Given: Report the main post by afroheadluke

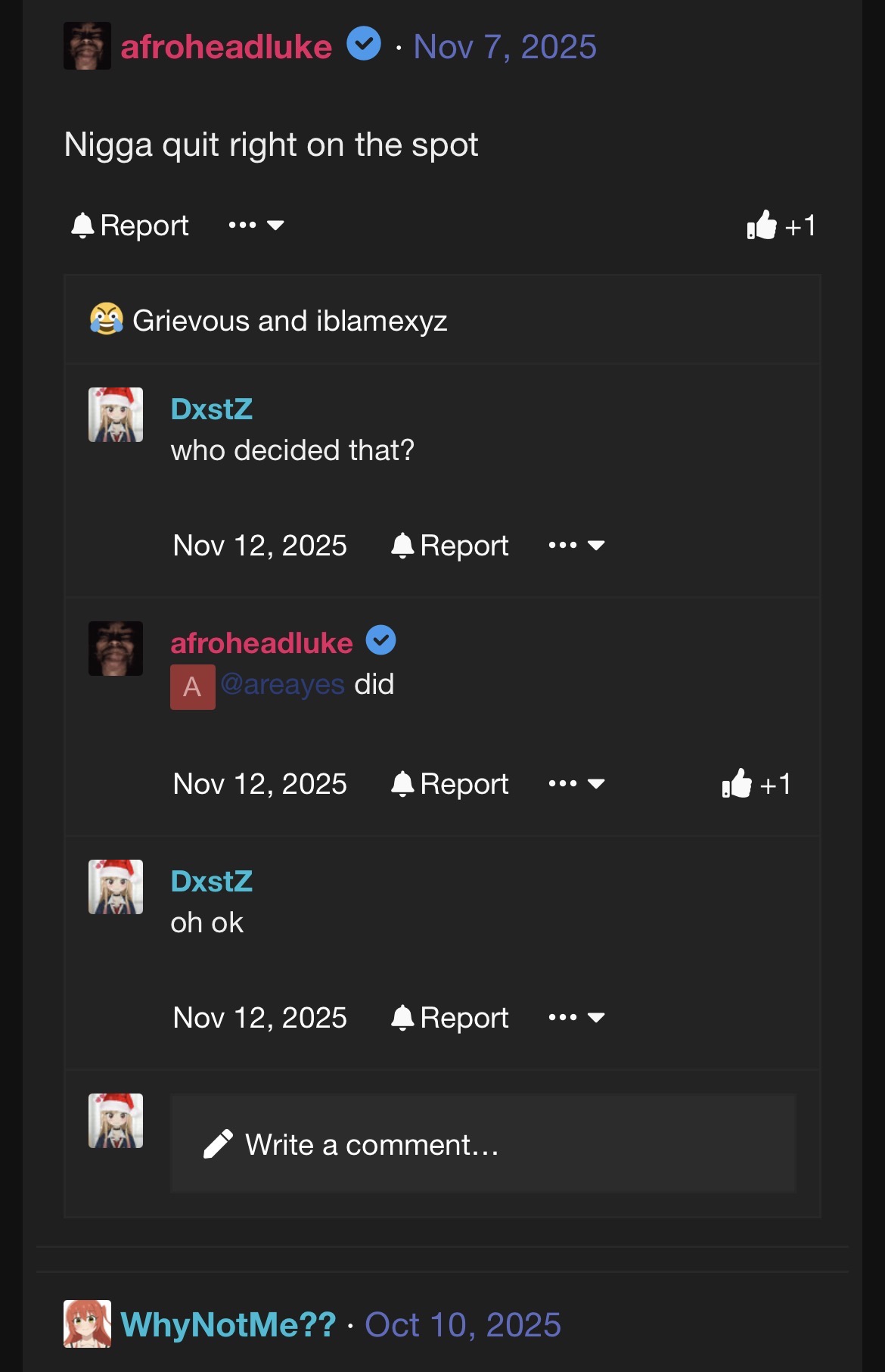Looking at the screenshot, I should click(130, 225).
